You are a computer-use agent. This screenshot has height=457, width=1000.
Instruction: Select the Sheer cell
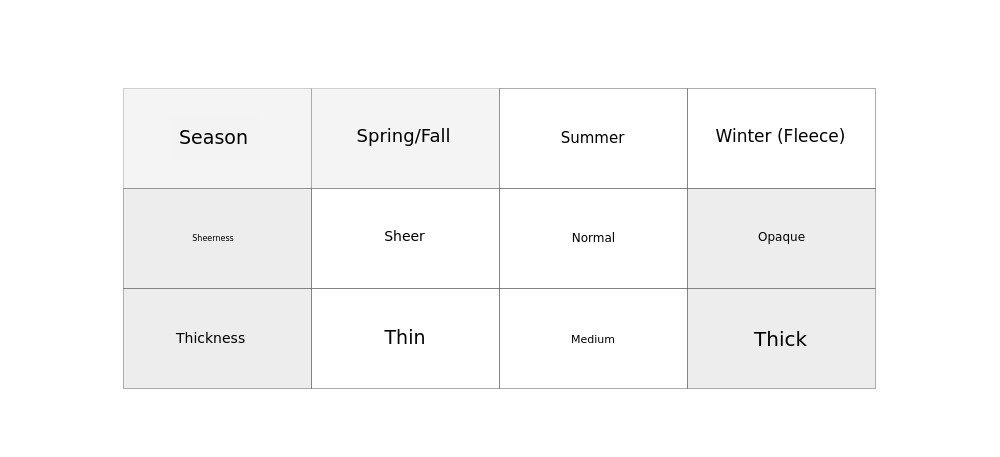point(405,238)
